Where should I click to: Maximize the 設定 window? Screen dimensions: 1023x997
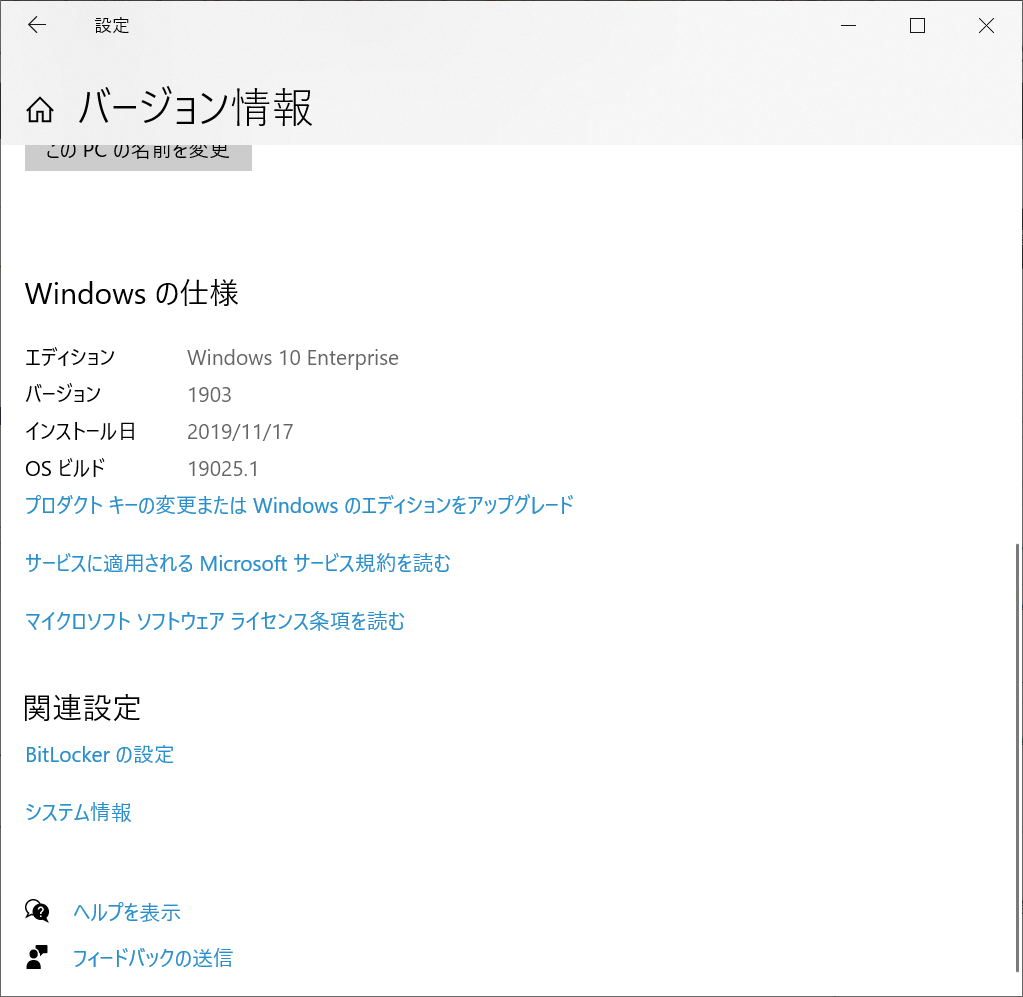coord(917,25)
